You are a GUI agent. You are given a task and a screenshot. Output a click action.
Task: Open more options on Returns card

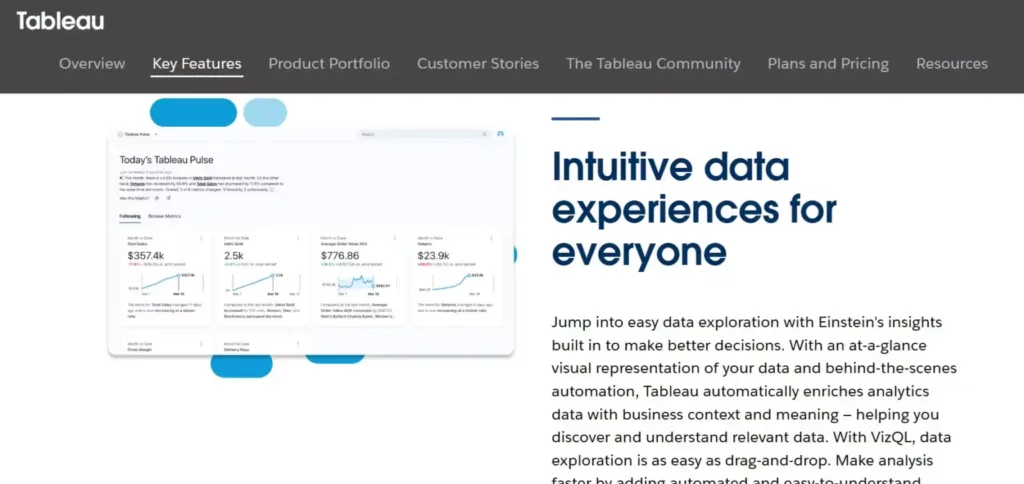coord(491,238)
